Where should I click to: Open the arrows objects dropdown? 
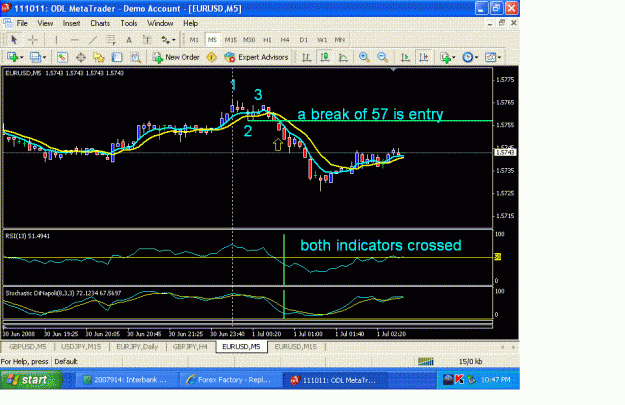168,39
